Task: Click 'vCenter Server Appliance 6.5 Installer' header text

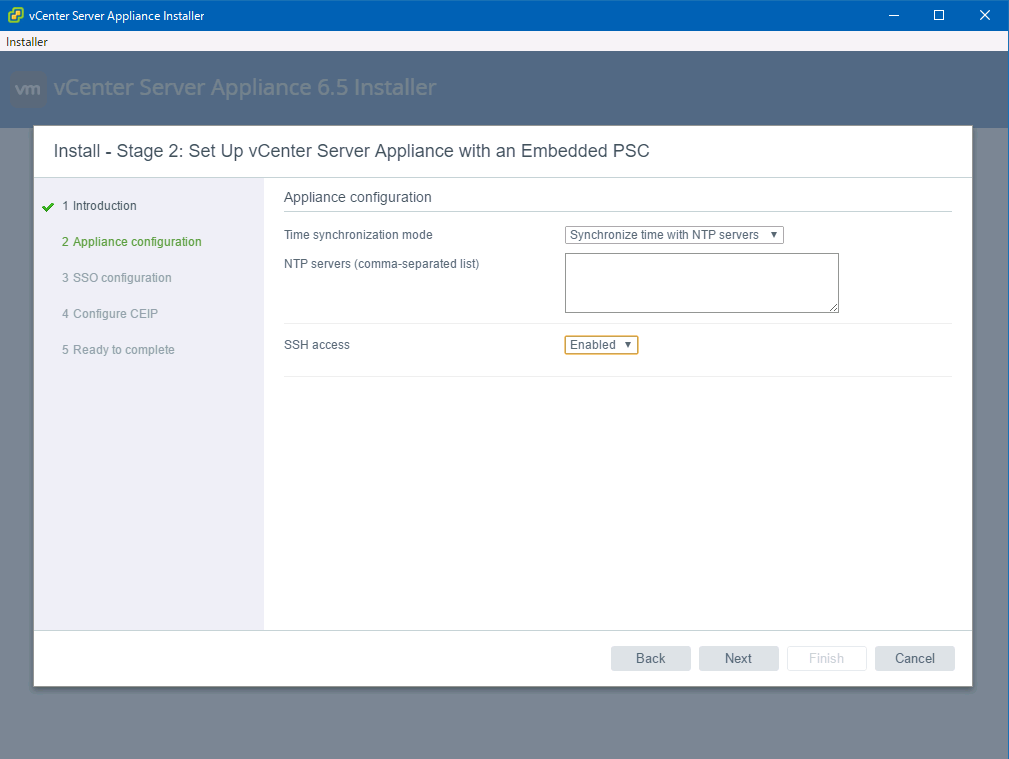Action: (x=245, y=88)
